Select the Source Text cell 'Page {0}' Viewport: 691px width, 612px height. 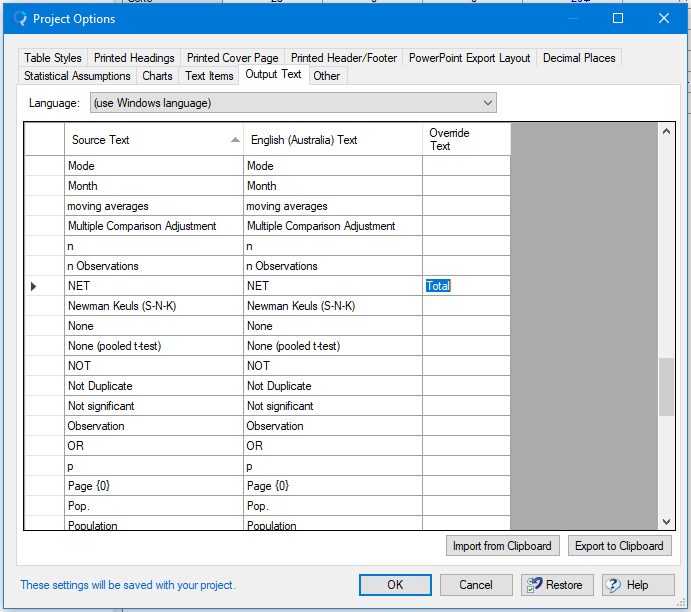tap(154, 486)
